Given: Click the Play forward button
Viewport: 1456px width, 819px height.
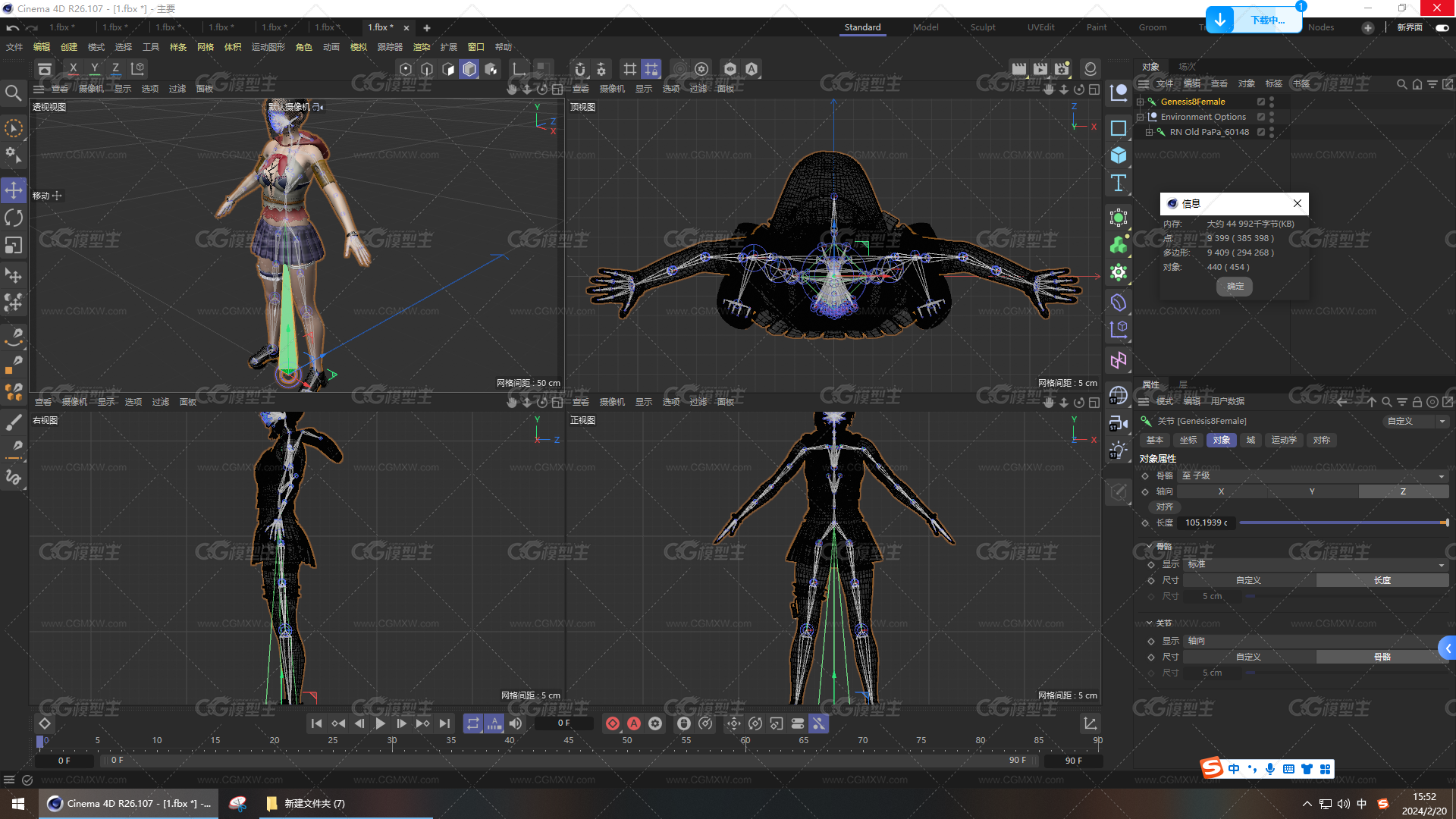Looking at the screenshot, I should (380, 723).
